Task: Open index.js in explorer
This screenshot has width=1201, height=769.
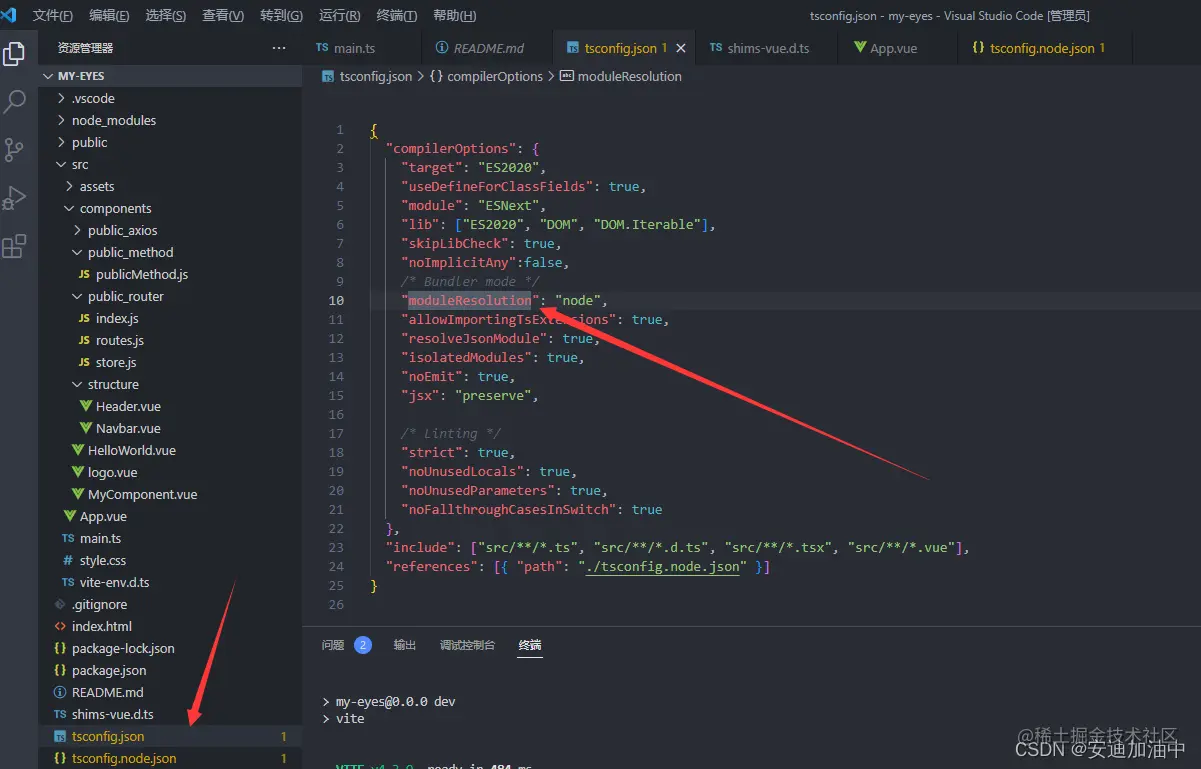Action: pos(170,318)
